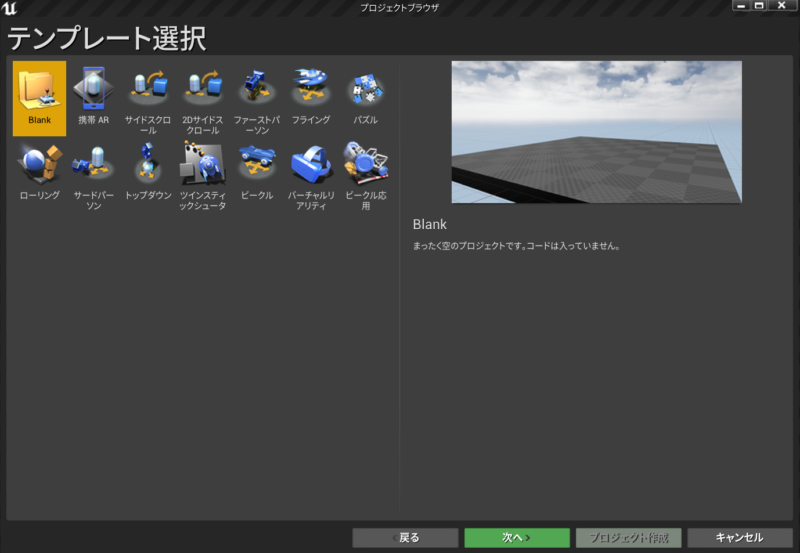Image resolution: width=800 pixels, height=553 pixels.
Task: Click the プロジェクトブラウザ window title
Action: click(399, 8)
